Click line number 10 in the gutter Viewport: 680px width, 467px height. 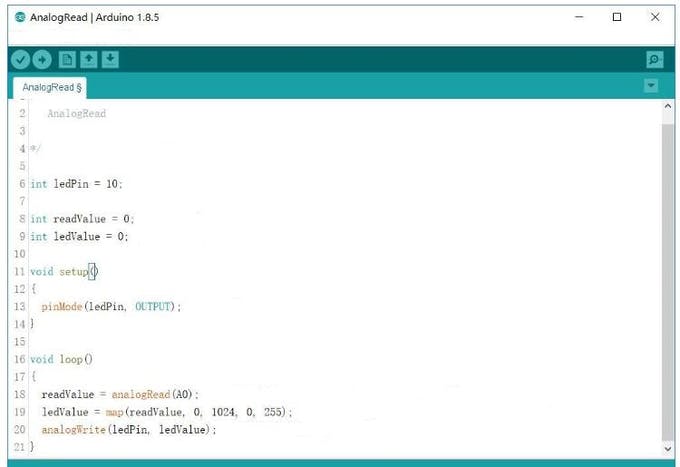tap(20, 254)
